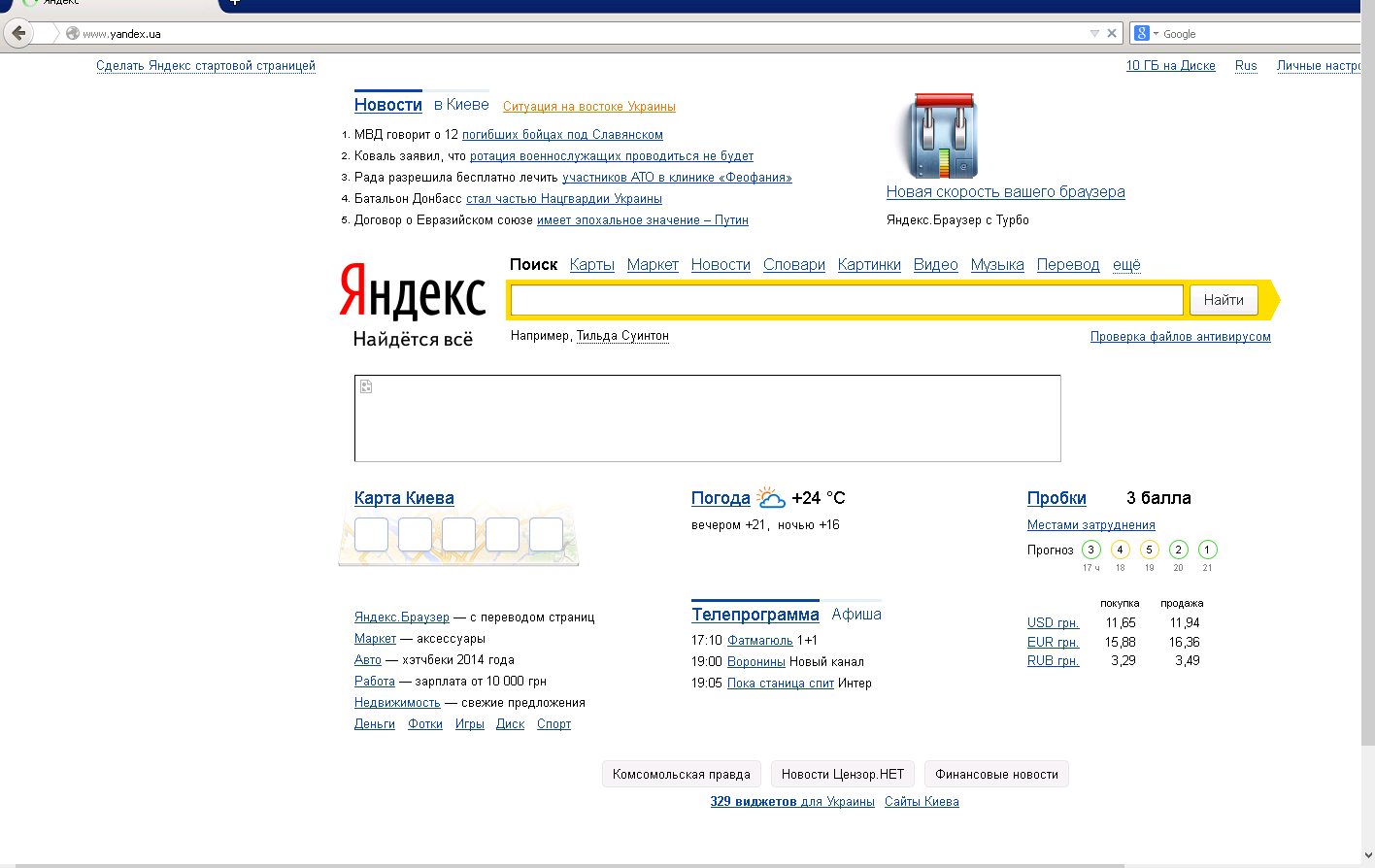
Task: Open TV show Пока станица спит link
Action: tap(781, 684)
